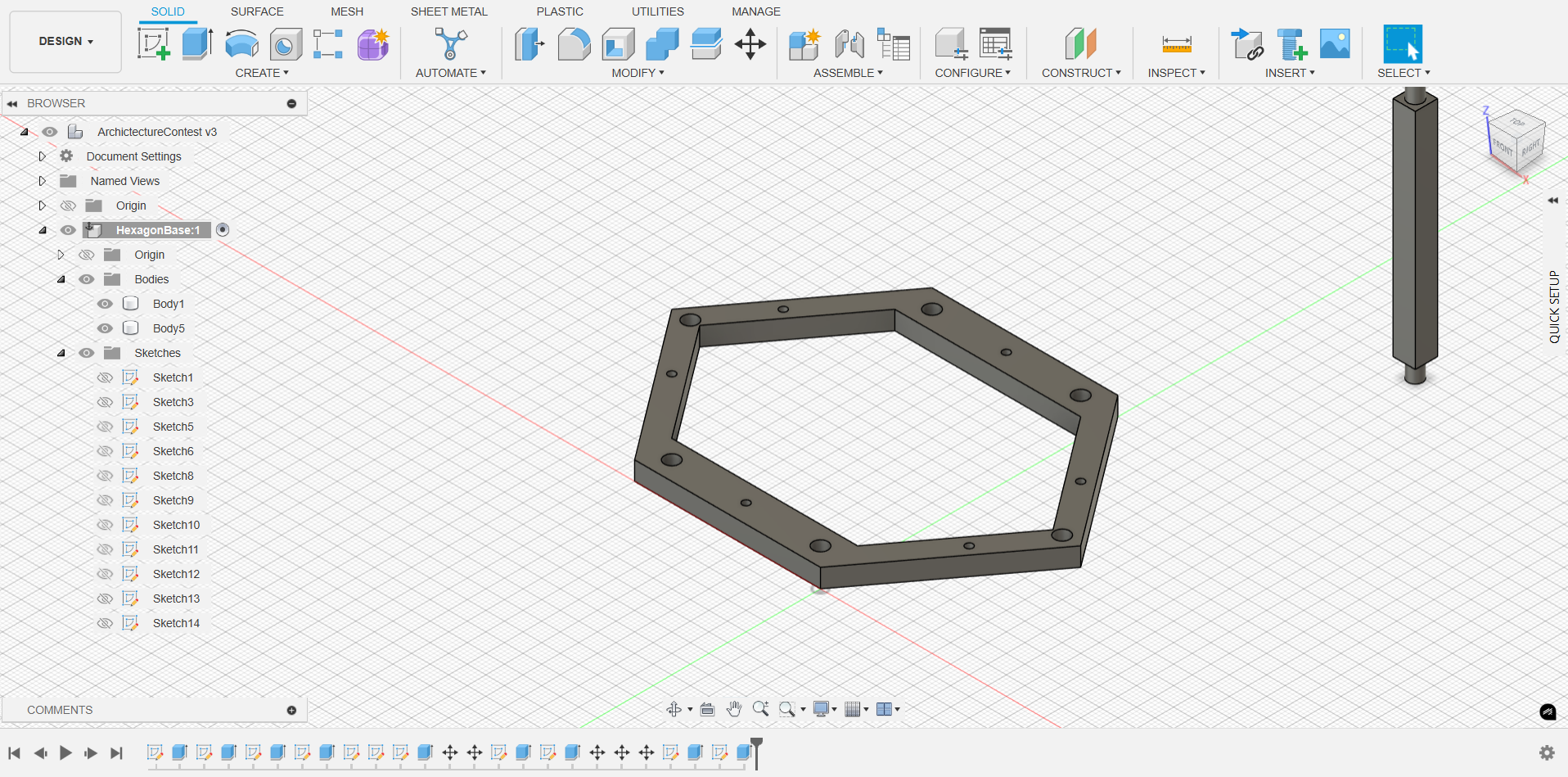This screenshot has height=777, width=1568.
Task: Collapse the Sketches folder
Action: 61,353
